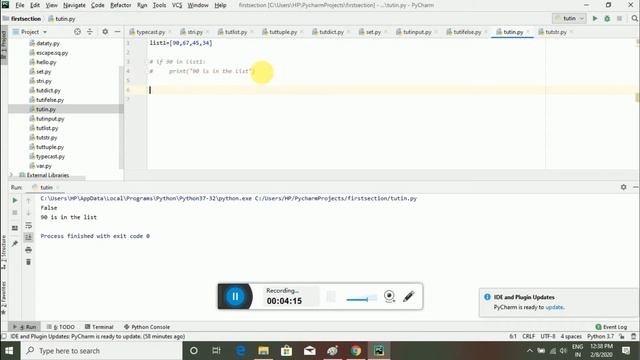Clear all Run console output trash icon
The image size is (640, 360).
click(x=28, y=262)
